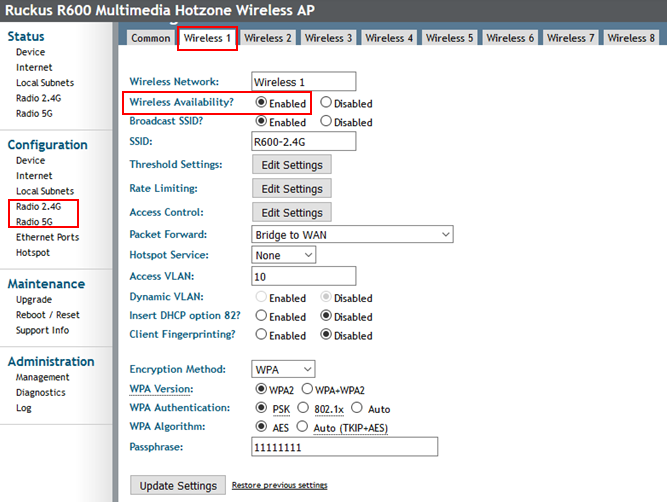Edit Threshold Settings
Image resolution: width=667 pixels, height=502 pixels.
(292, 165)
